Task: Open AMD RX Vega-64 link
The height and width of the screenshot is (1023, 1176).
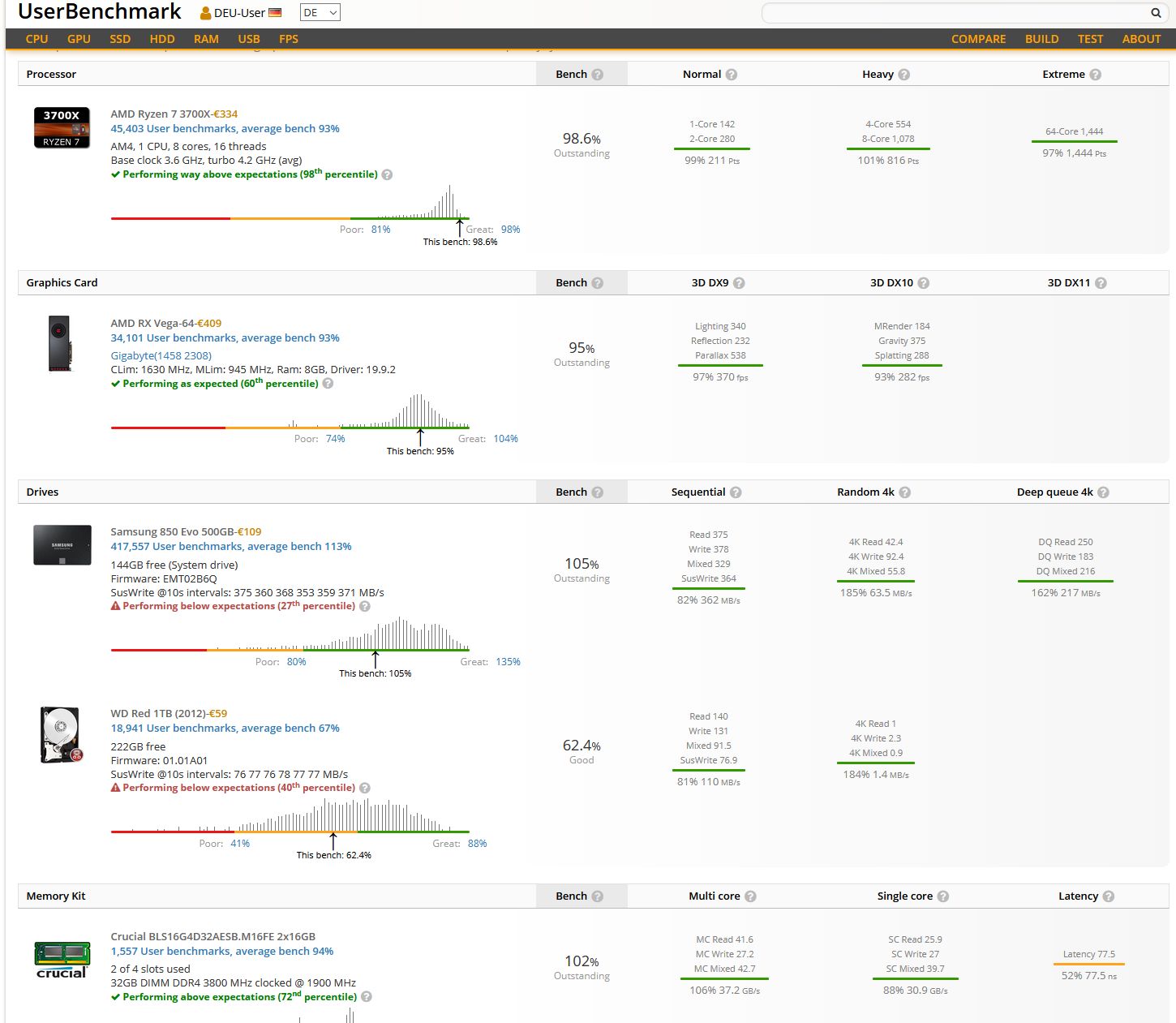Action: tap(152, 324)
